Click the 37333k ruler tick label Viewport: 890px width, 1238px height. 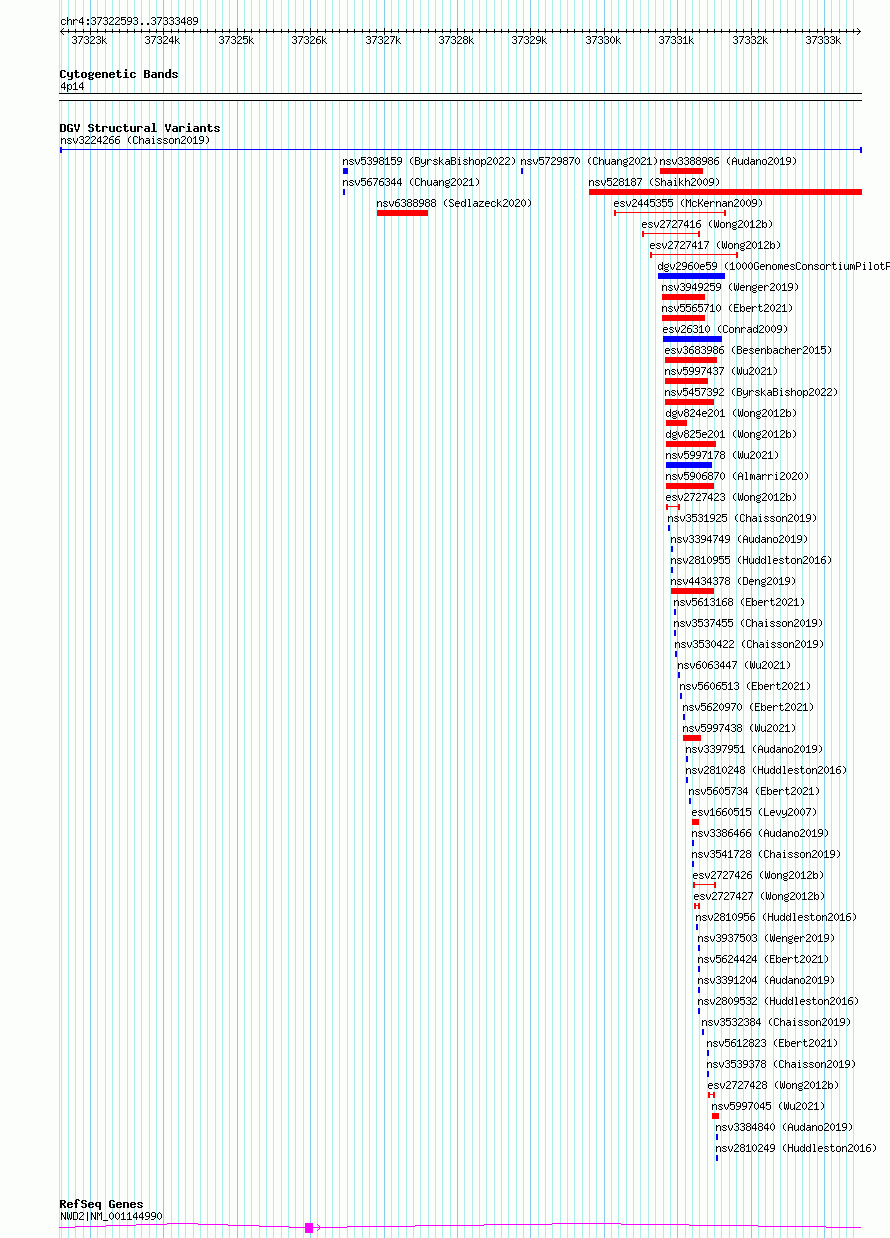[823, 40]
